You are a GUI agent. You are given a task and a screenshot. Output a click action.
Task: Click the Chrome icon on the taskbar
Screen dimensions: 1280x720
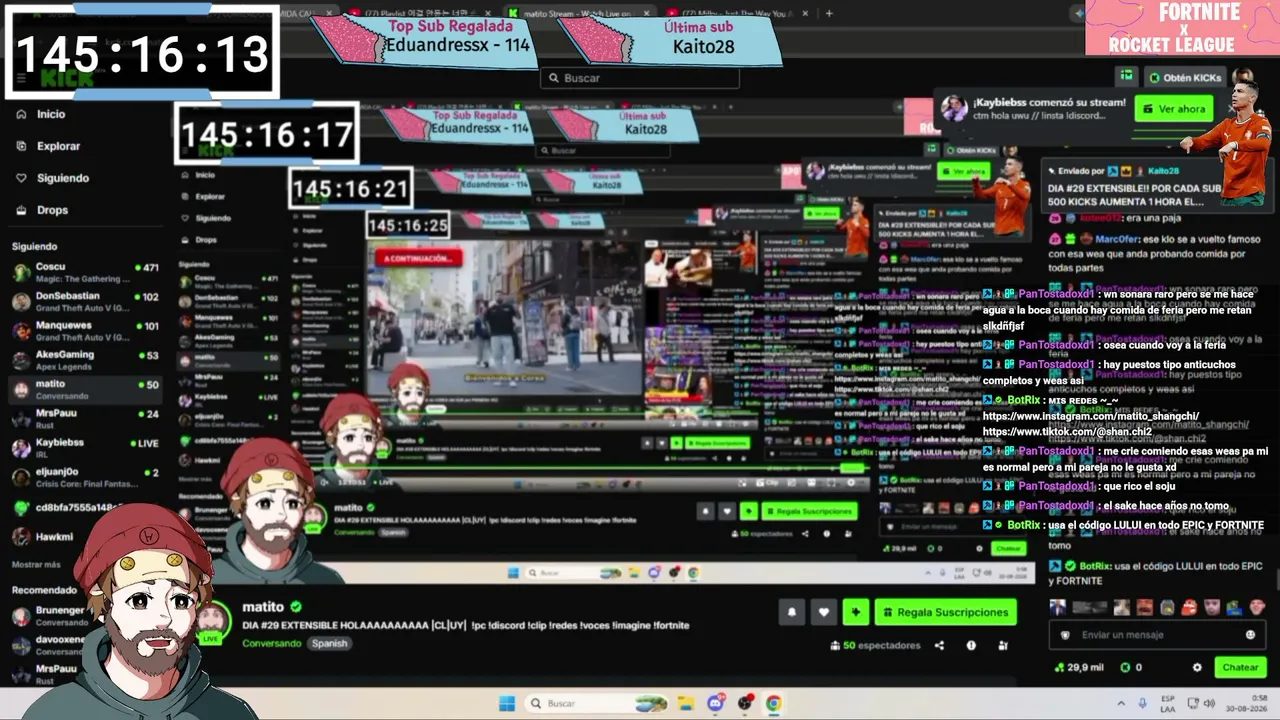pos(773,703)
